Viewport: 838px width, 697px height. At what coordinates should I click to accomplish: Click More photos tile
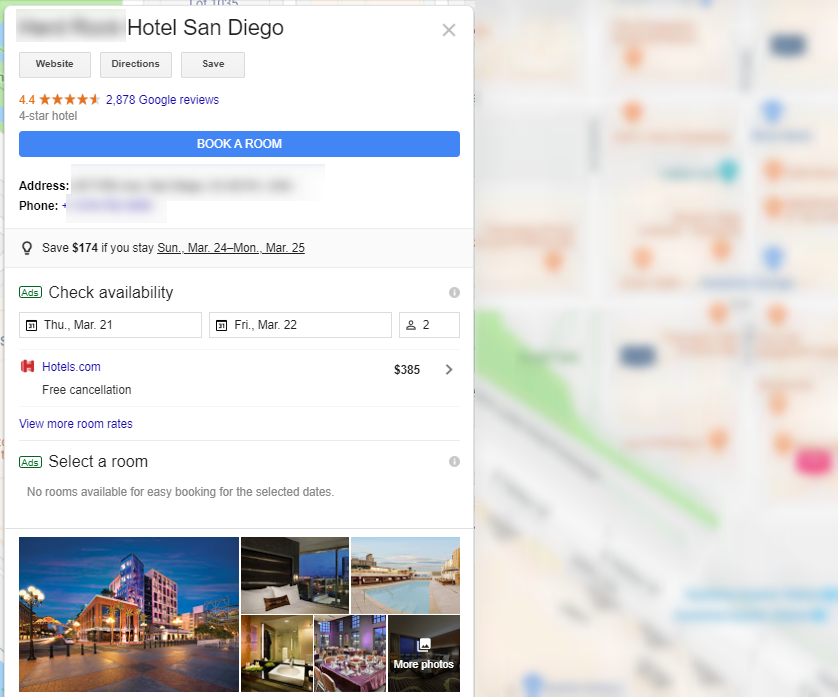(424, 653)
